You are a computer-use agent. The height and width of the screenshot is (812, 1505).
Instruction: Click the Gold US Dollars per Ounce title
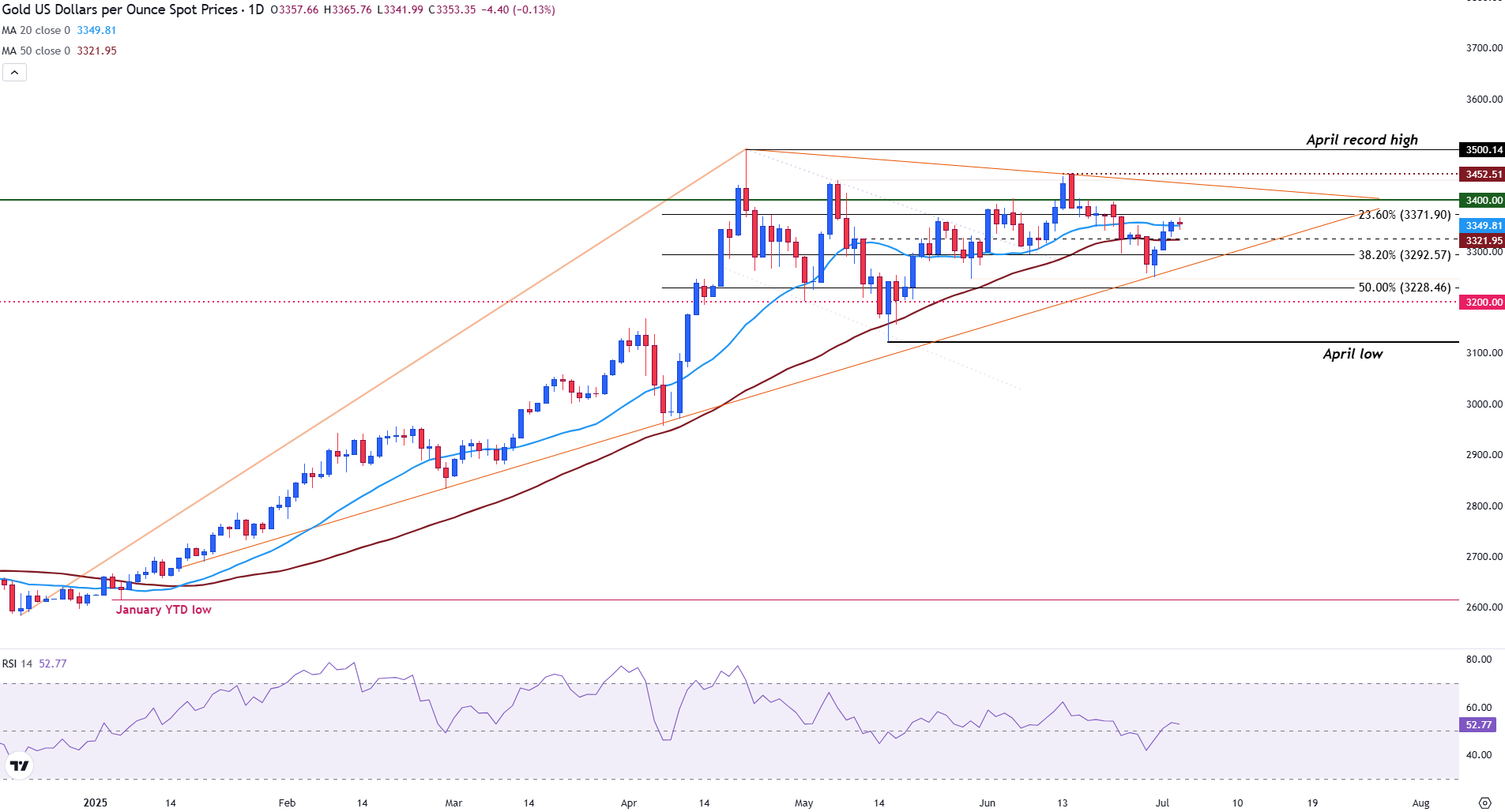(x=119, y=9)
